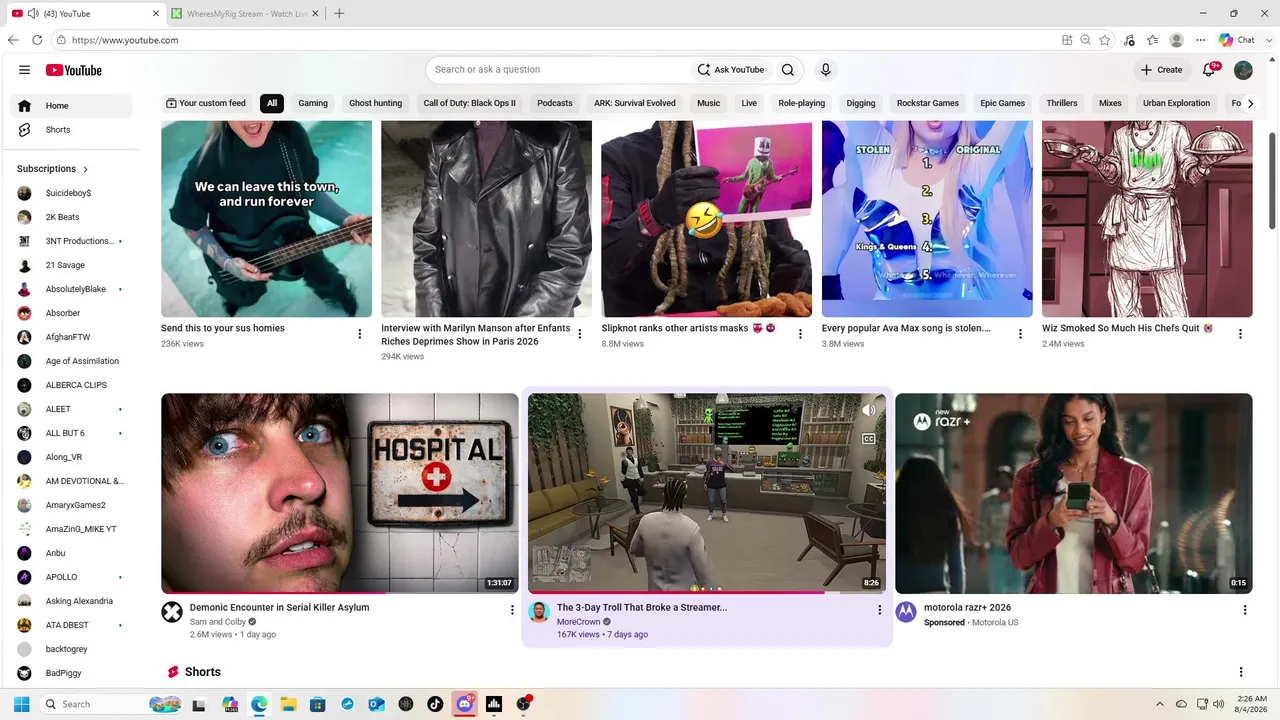Screen dimensions: 1280x720
Task: Click the Motorola sponsor avatar icon
Action: (906, 612)
